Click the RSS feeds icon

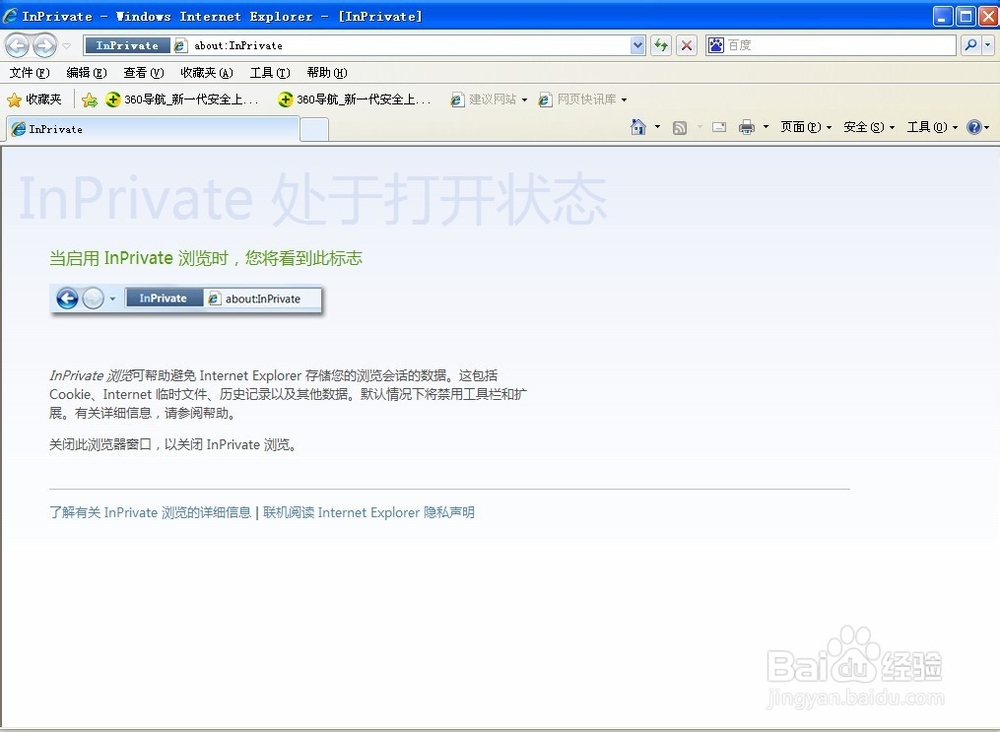[678, 127]
